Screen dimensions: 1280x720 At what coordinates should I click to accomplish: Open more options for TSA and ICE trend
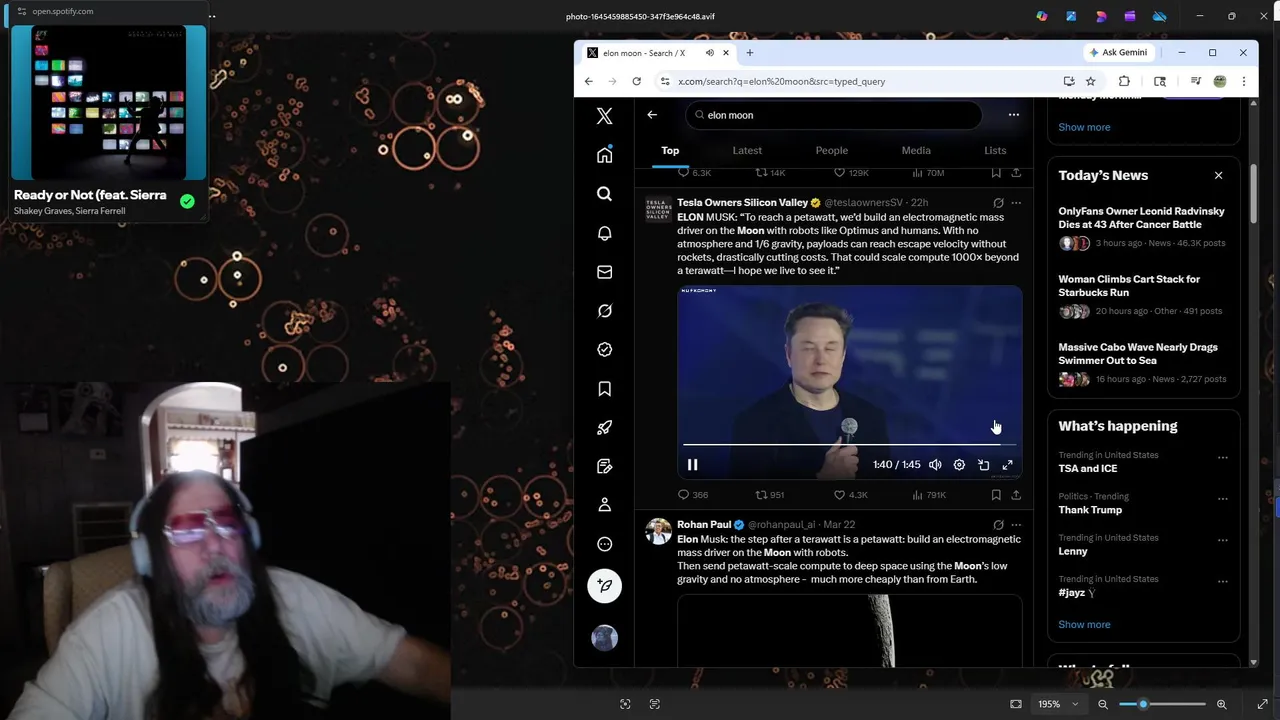pos(1222,457)
